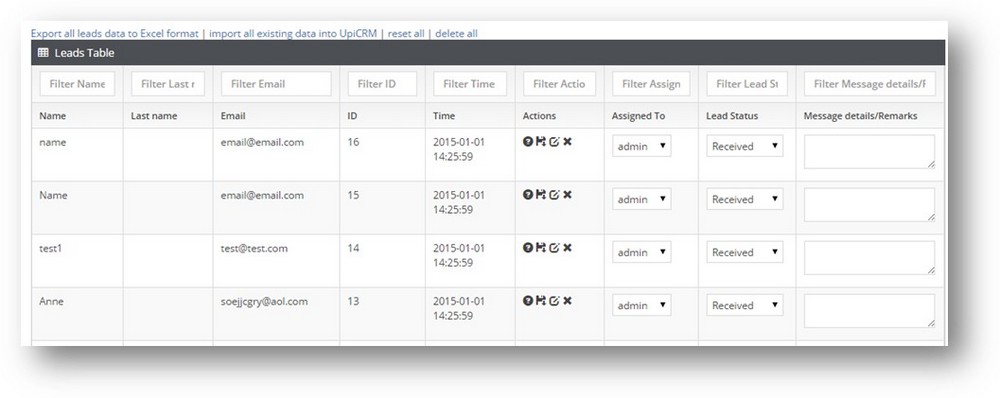
Task: Click the ID column header
Action: (352, 116)
